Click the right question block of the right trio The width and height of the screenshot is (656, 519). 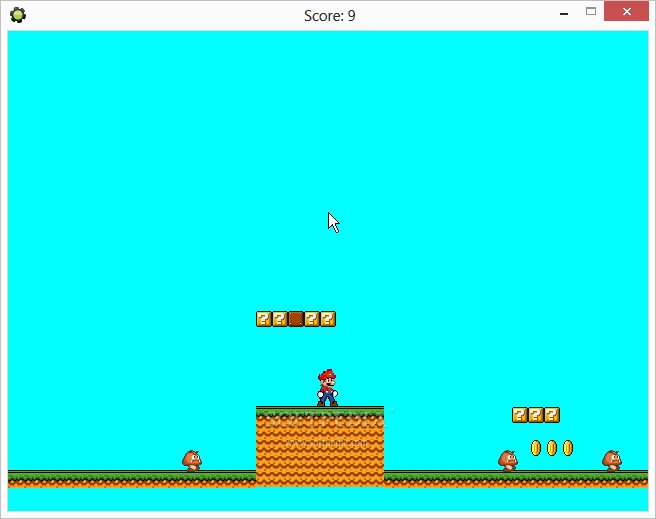[552, 415]
